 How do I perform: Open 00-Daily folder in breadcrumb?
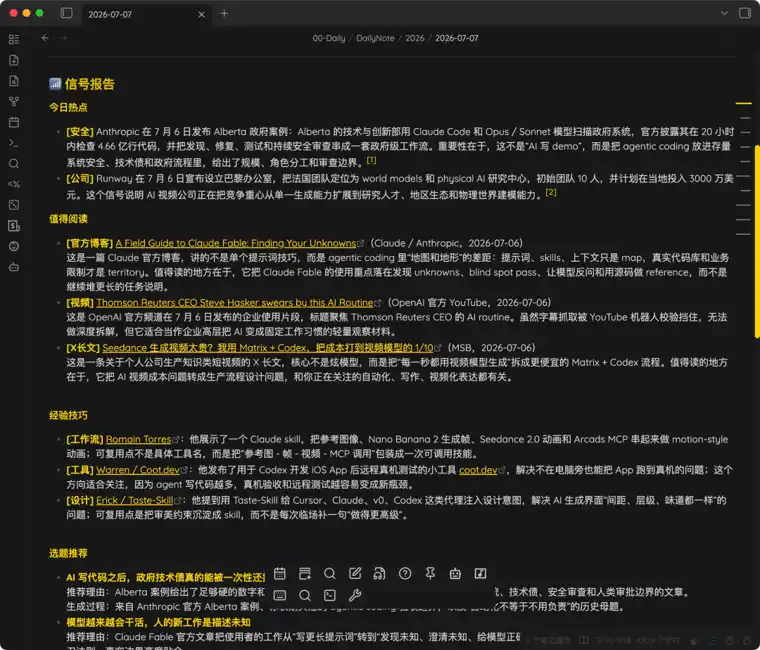(329, 38)
